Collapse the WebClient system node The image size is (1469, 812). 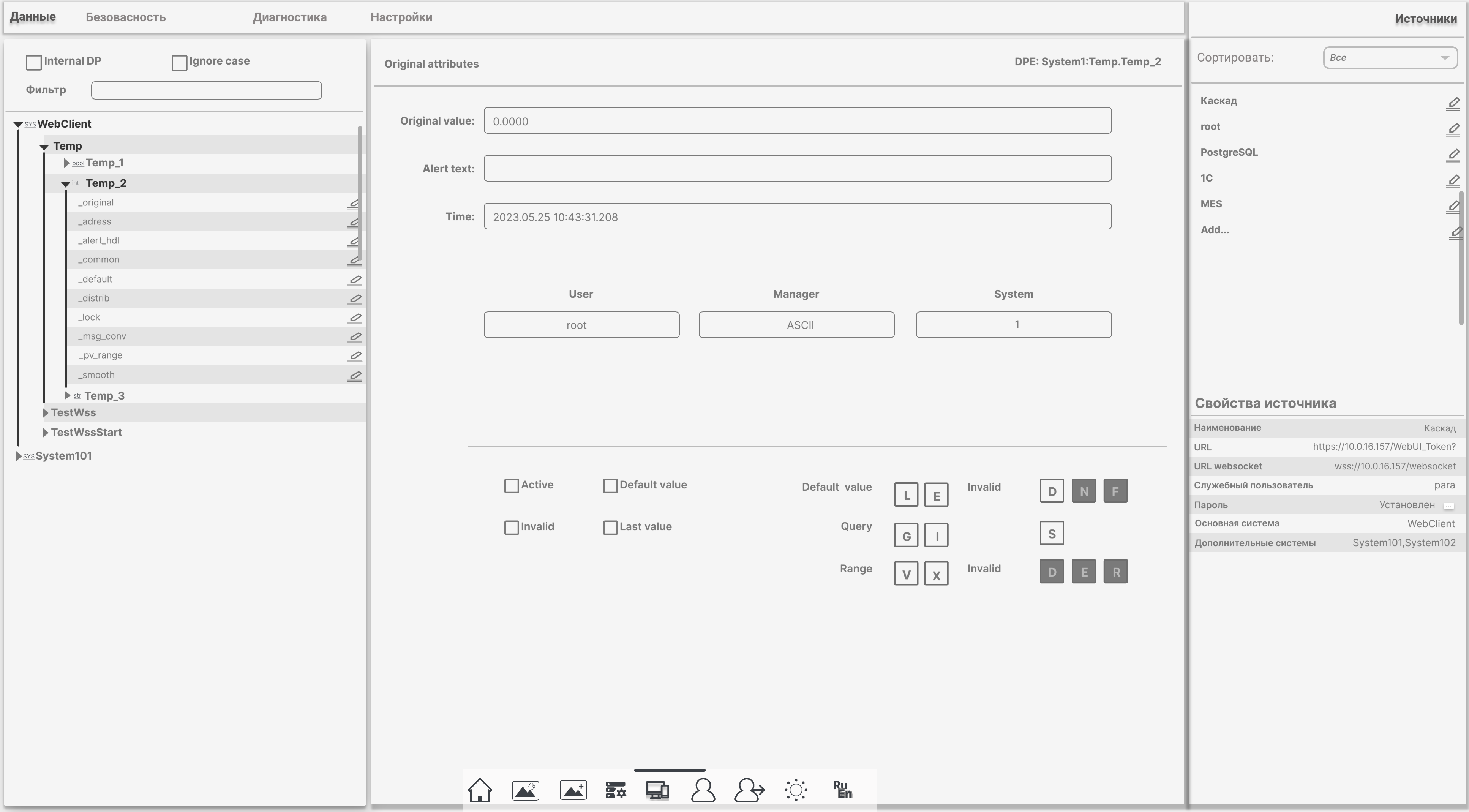pos(18,124)
